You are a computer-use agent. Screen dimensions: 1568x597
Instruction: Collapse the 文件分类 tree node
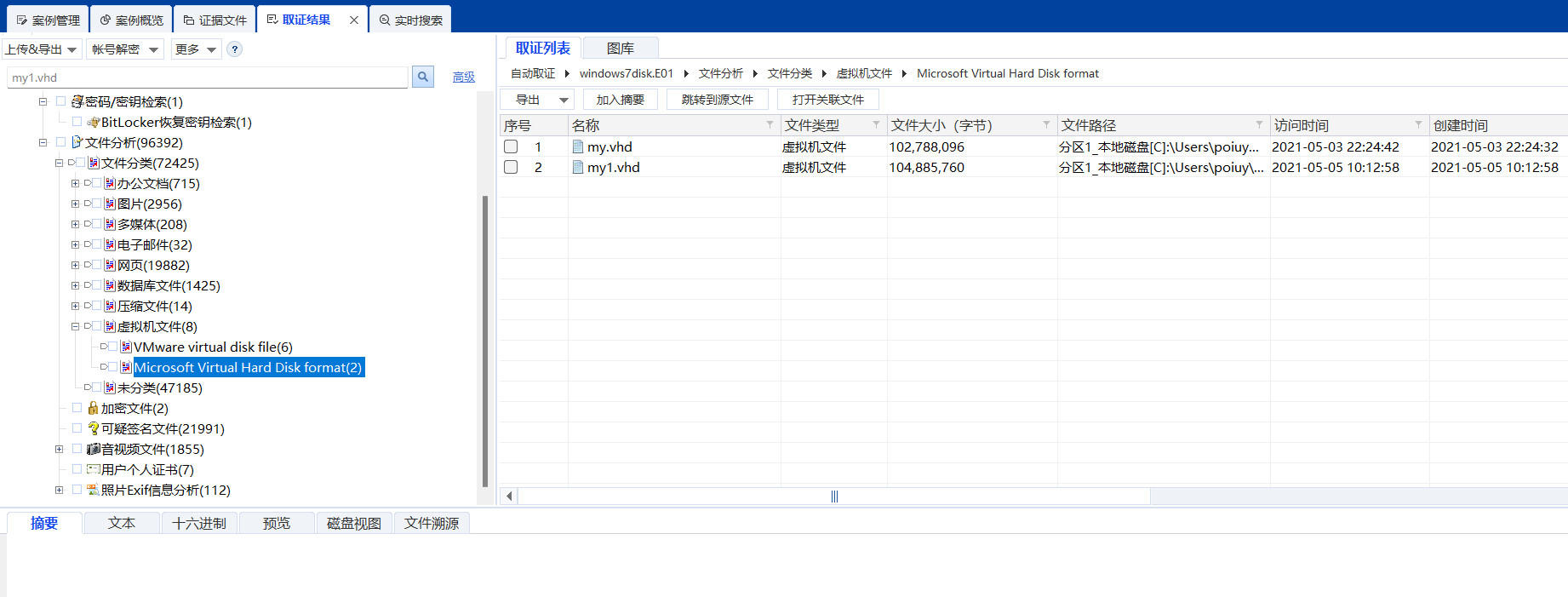(x=59, y=163)
